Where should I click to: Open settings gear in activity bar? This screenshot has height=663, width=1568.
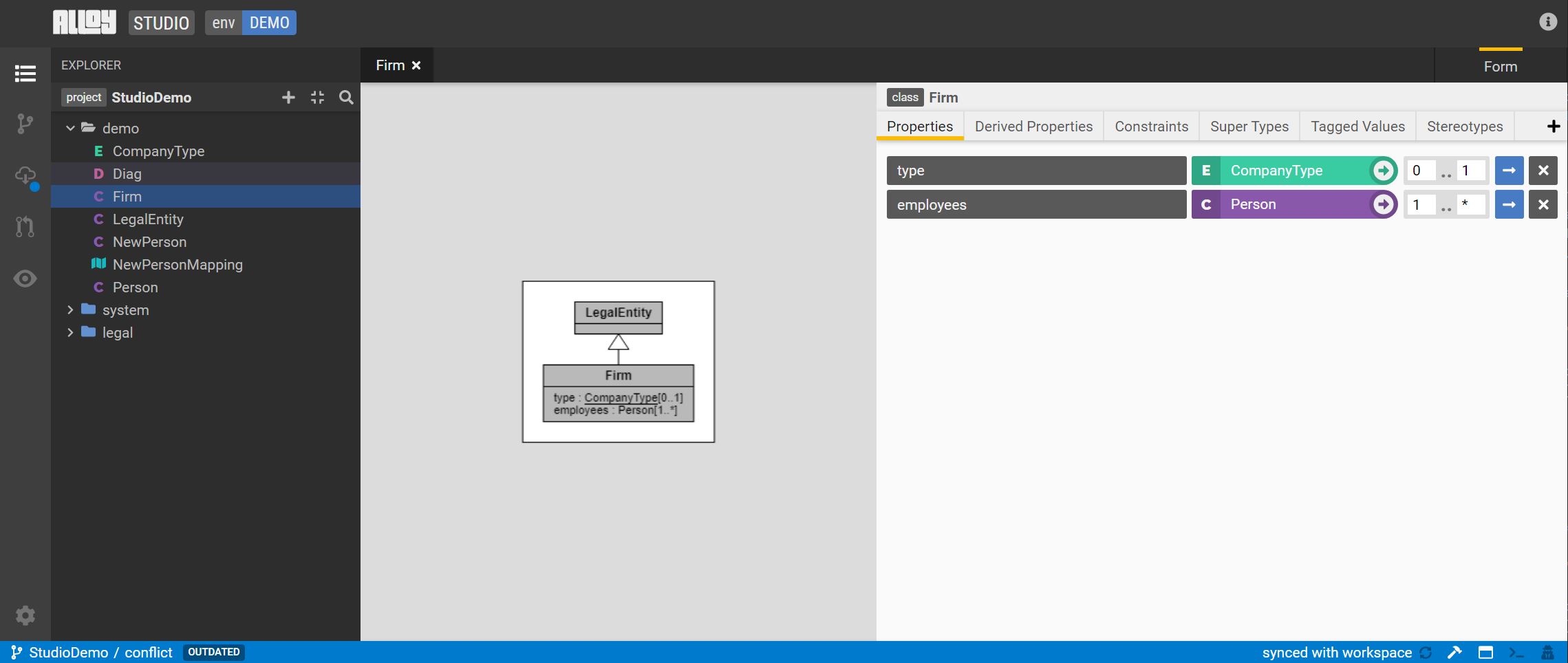click(25, 615)
